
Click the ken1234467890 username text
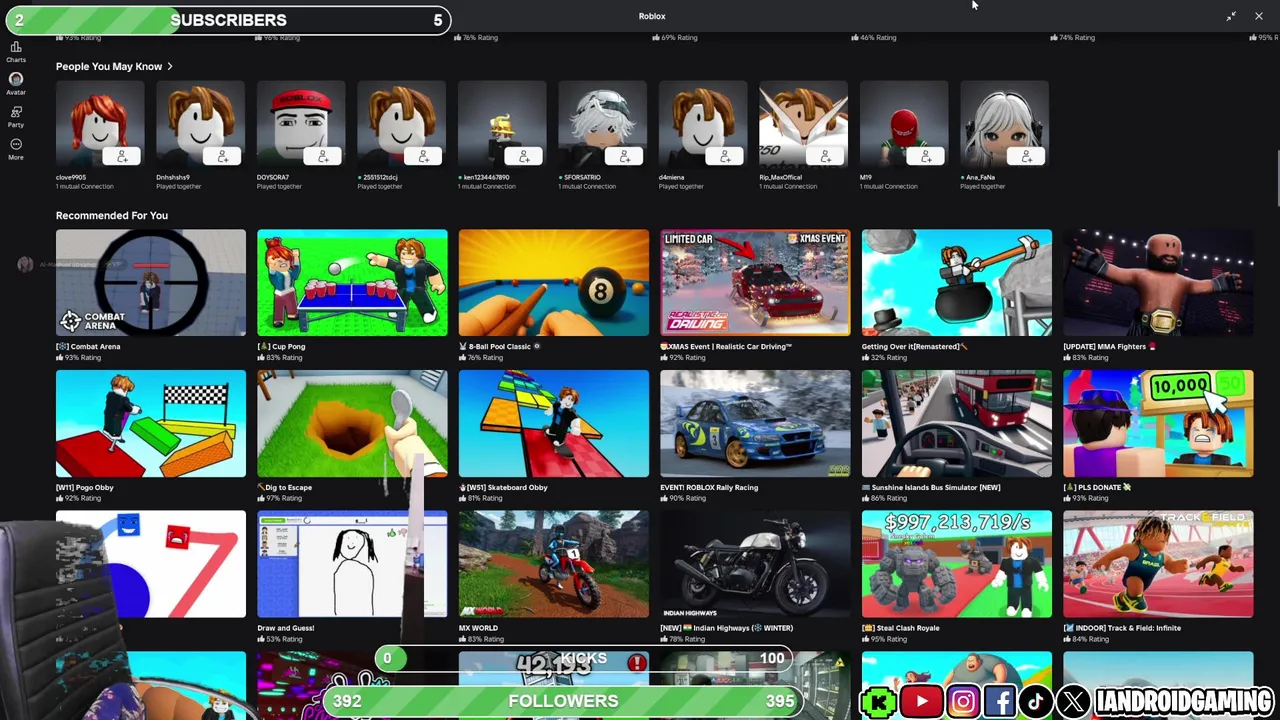coord(486,177)
